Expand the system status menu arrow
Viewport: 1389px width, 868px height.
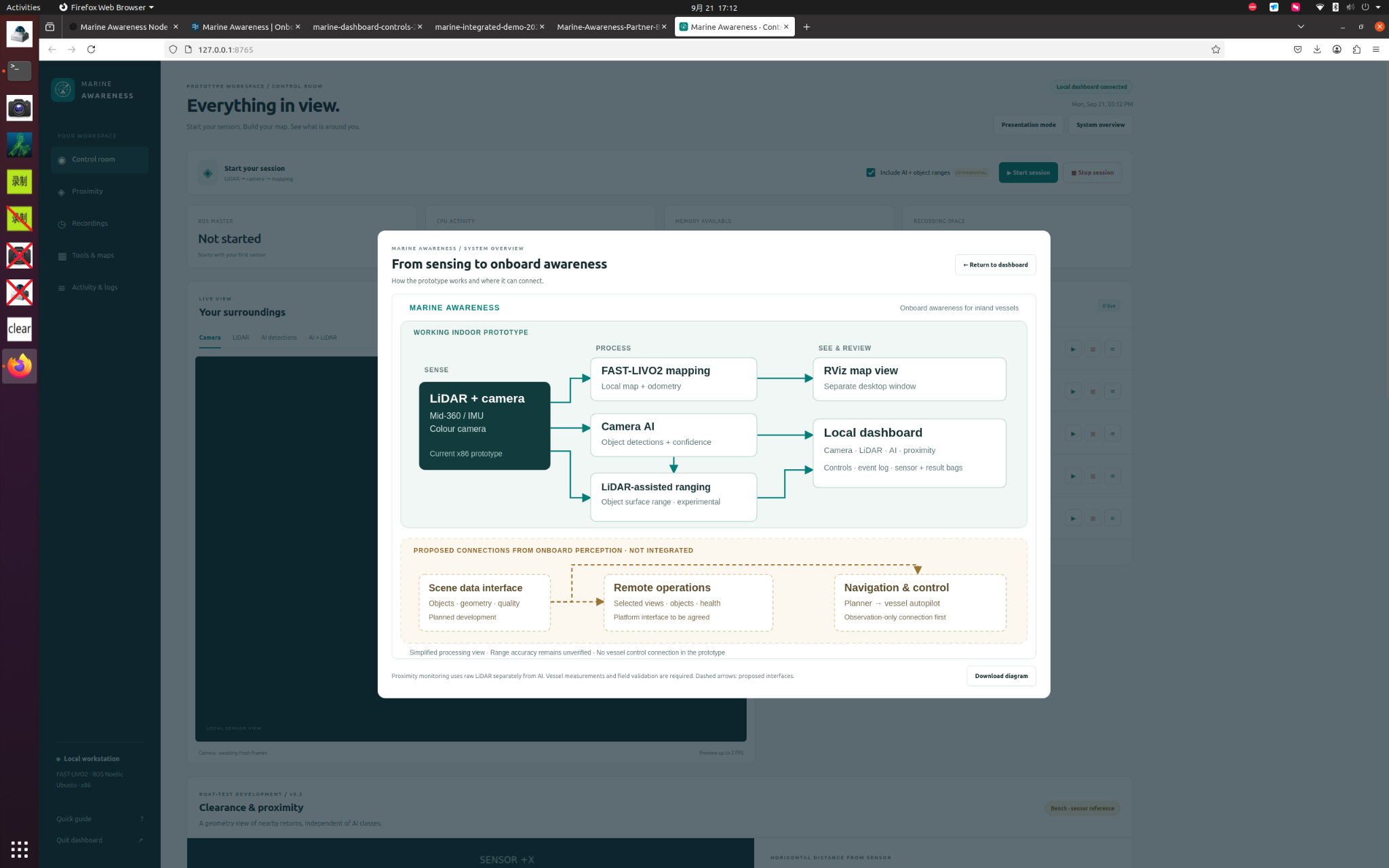[1378, 7]
